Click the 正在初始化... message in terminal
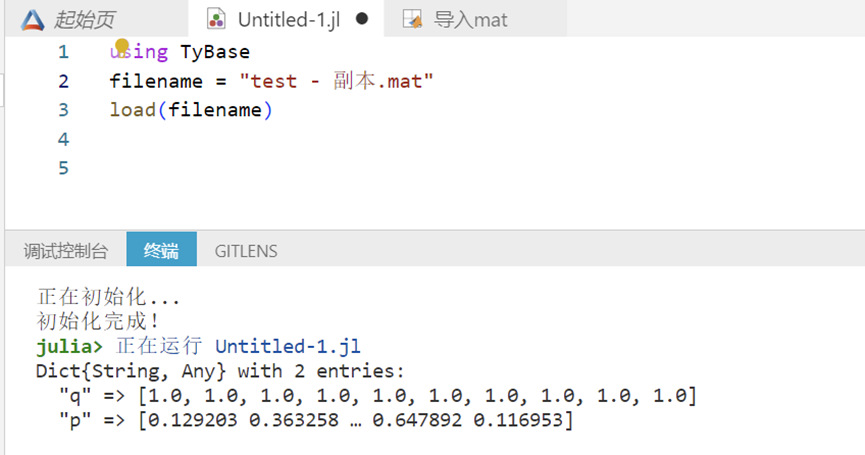The width and height of the screenshot is (865, 455). (108, 297)
